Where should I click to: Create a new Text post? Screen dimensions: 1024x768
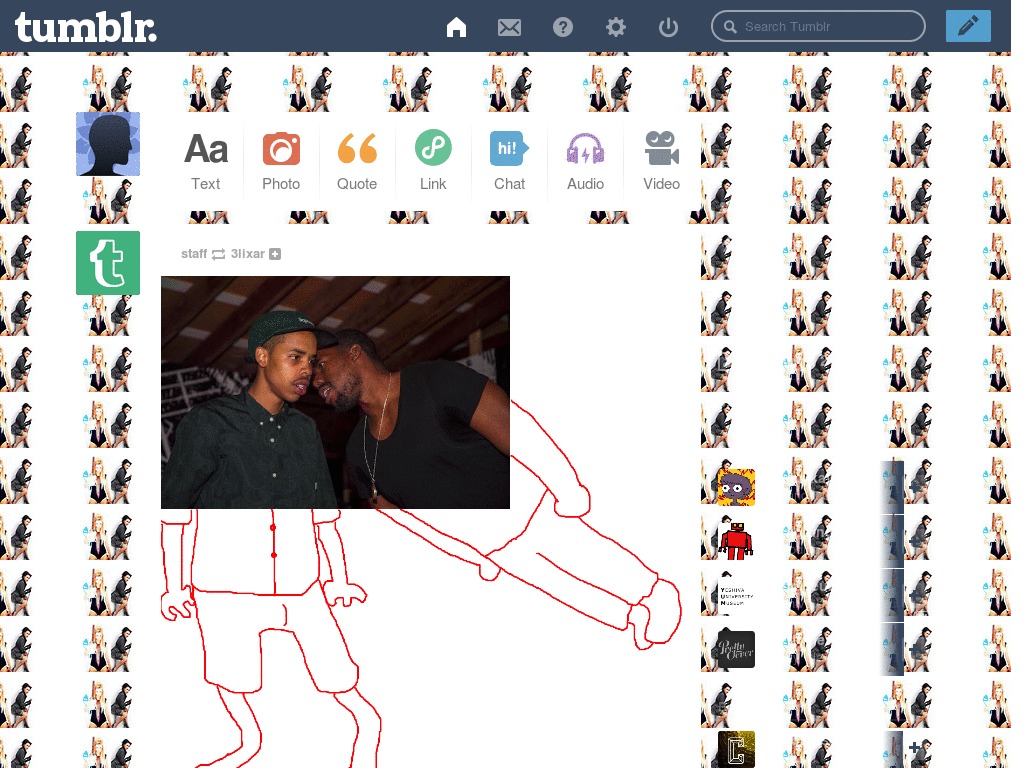coord(206,161)
